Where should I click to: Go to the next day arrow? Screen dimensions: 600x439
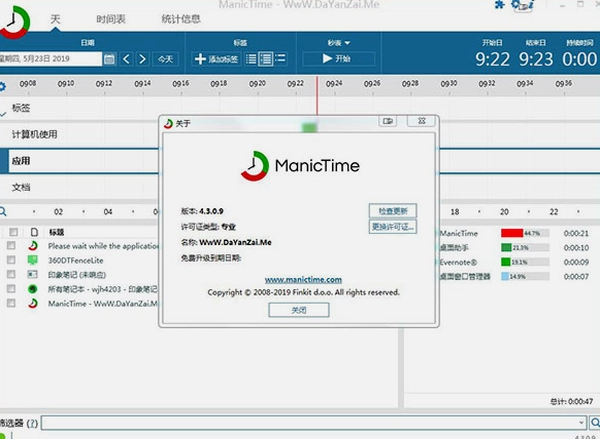pos(142,59)
